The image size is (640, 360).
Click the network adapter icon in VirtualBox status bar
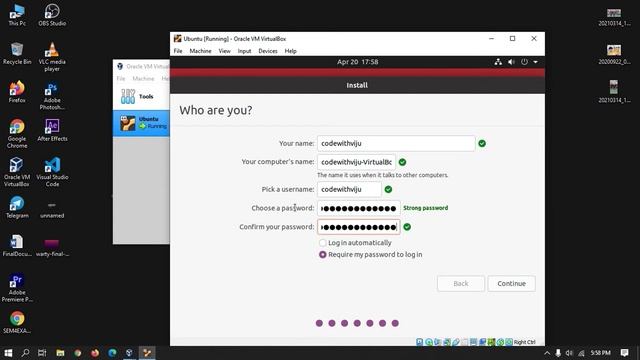pyautogui.click(x=447, y=342)
